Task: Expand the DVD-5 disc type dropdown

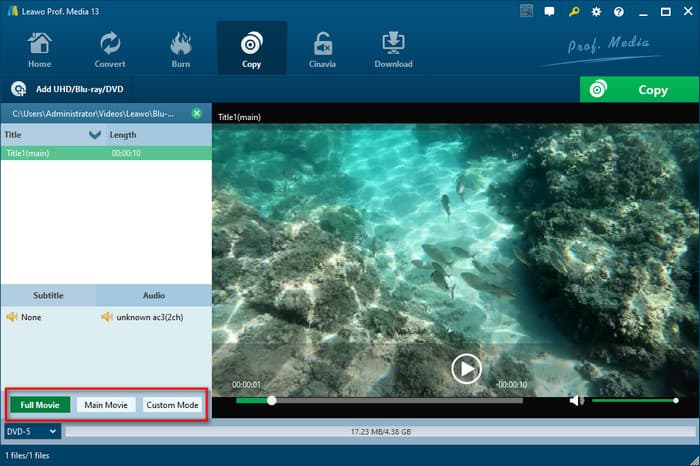Action: (x=32, y=432)
